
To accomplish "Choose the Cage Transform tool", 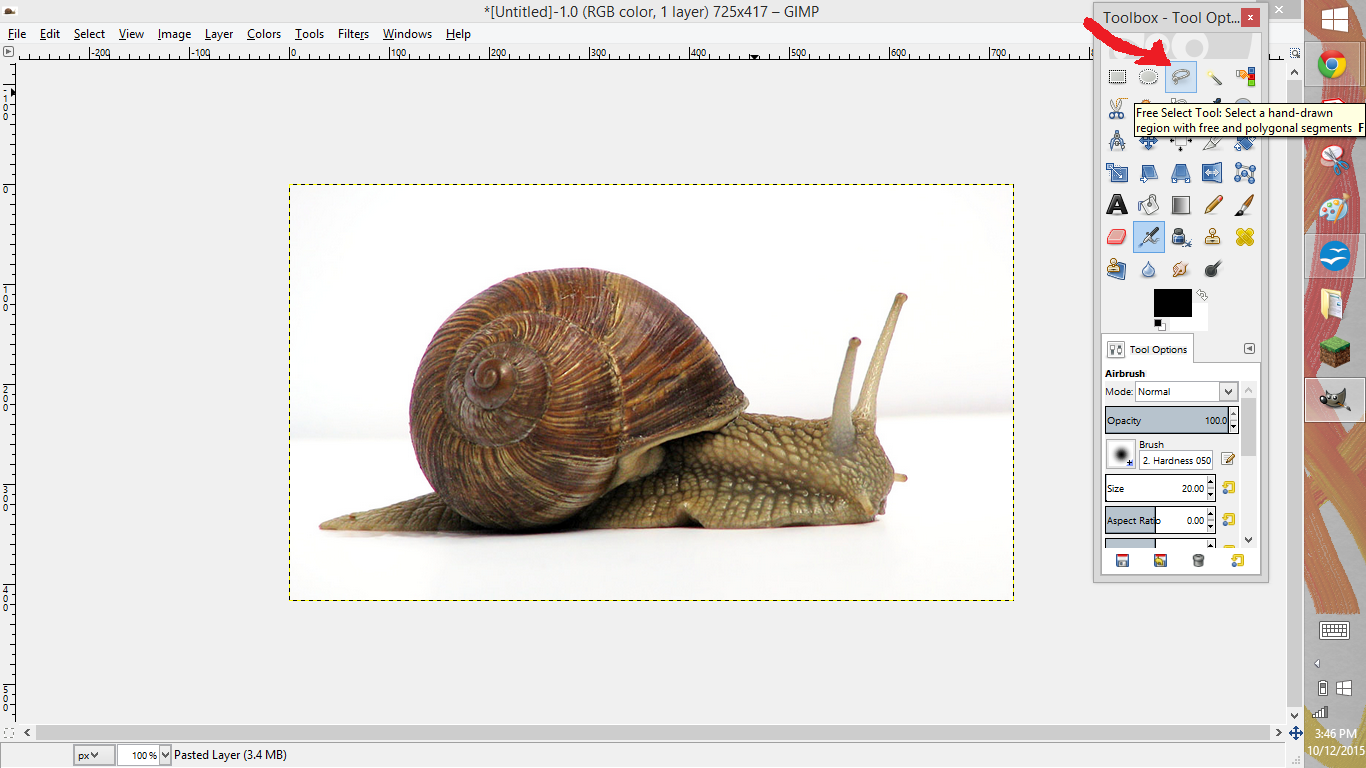I will 1245,173.
